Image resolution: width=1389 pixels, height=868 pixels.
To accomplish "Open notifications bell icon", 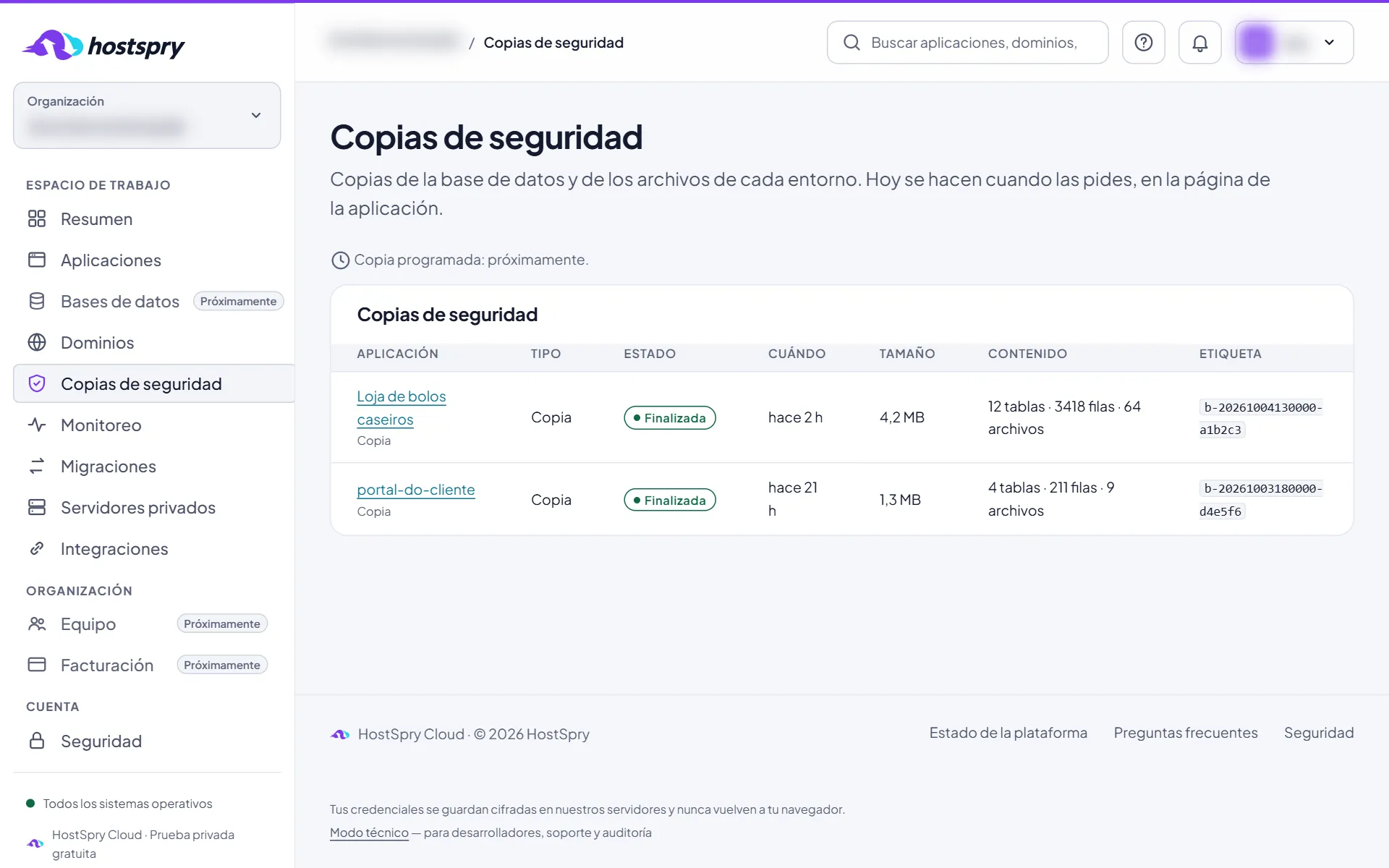I will point(1199,43).
